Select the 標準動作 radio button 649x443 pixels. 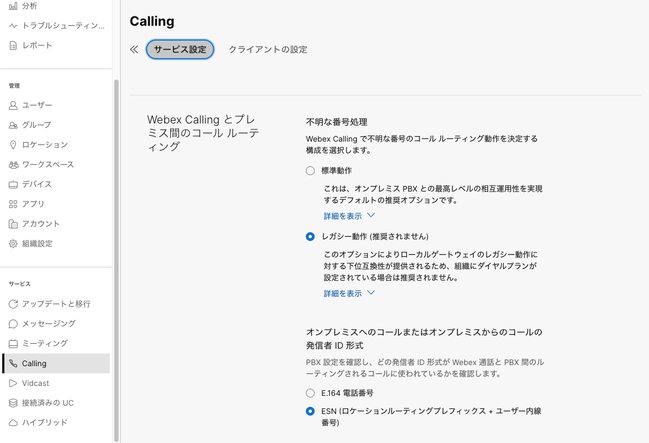pyautogui.click(x=310, y=171)
